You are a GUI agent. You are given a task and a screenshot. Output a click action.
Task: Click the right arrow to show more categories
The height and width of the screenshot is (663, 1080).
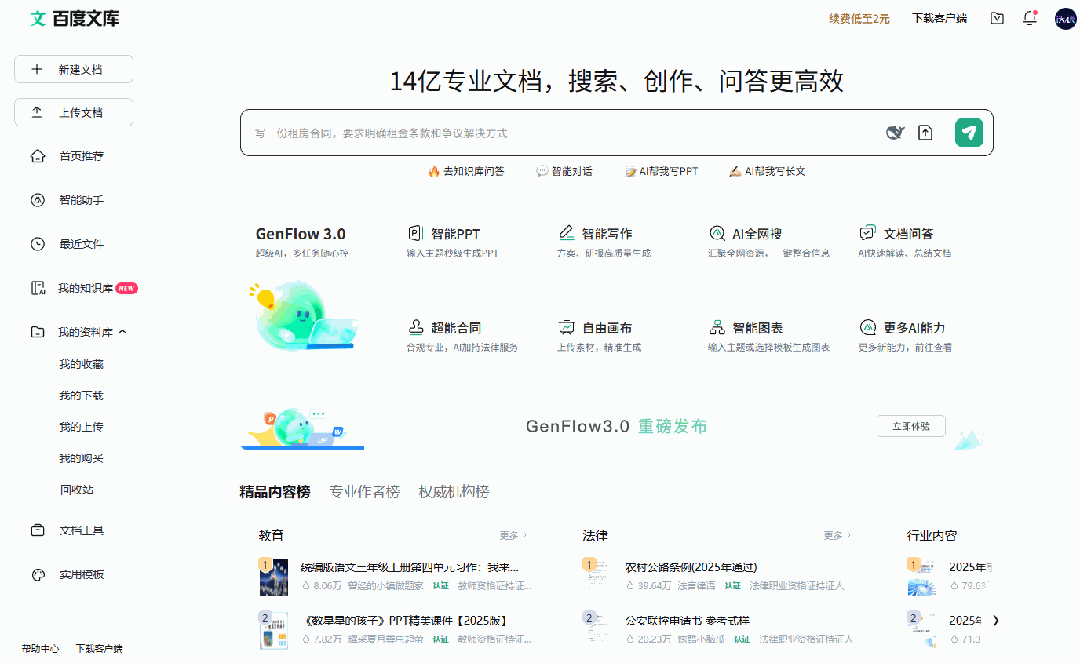tap(996, 620)
